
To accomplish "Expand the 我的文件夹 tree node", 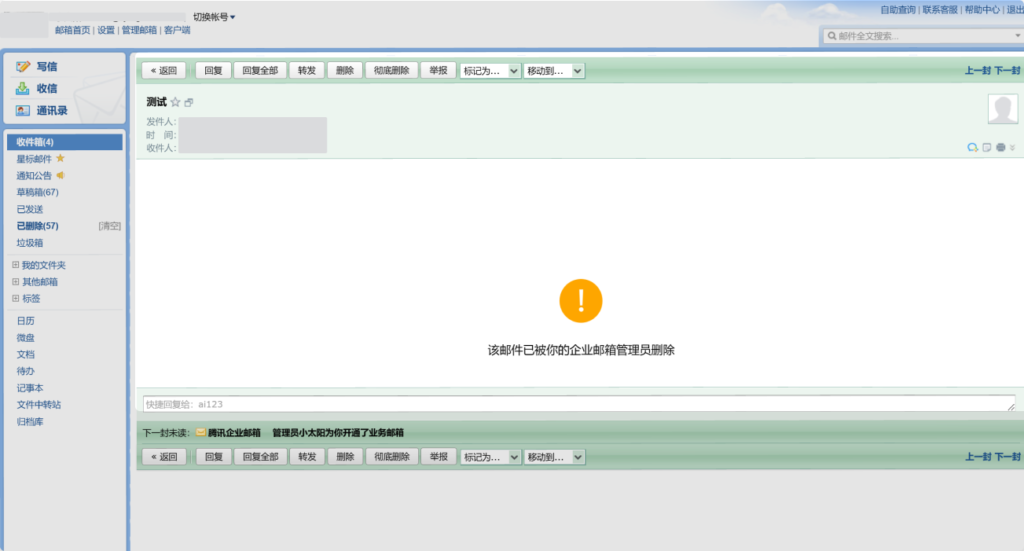I will coord(15,265).
